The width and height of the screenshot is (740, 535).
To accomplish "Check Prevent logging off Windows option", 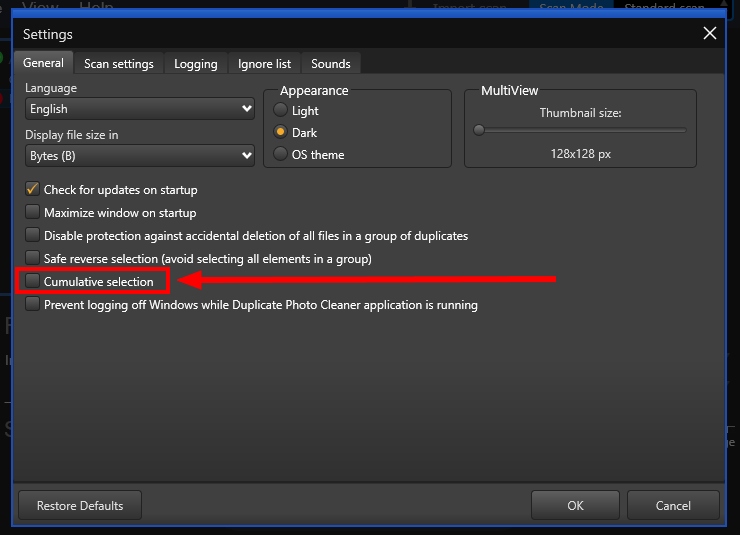I will [x=33, y=305].
